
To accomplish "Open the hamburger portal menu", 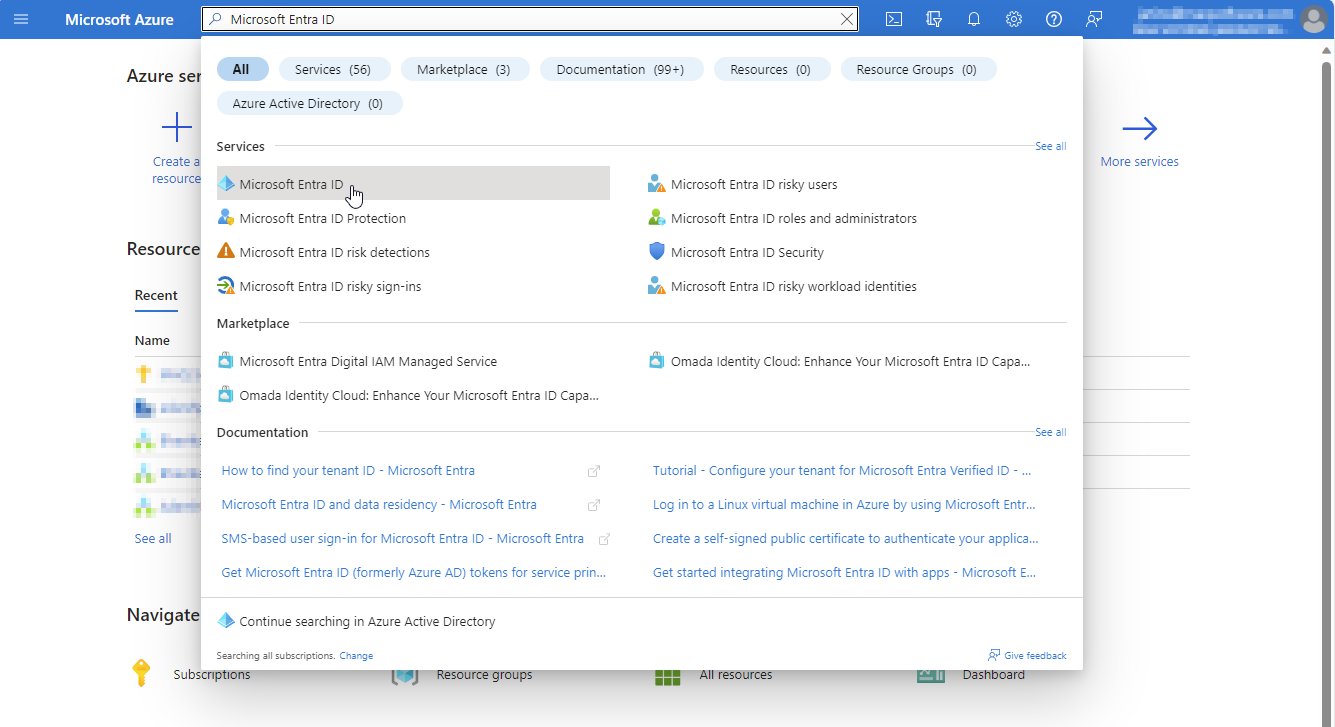I will 21,19.
